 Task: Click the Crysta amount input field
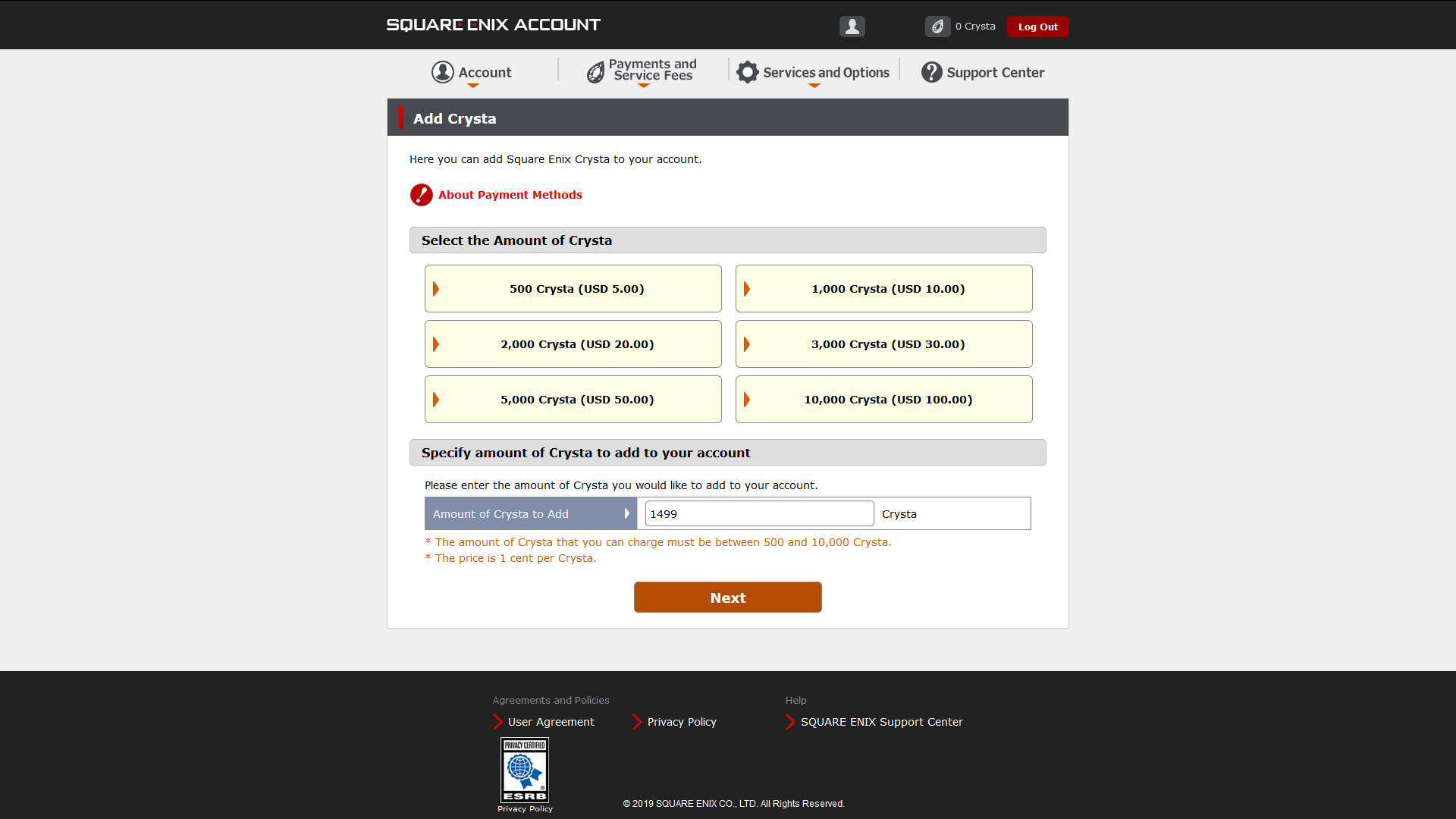tap(759, 513)
